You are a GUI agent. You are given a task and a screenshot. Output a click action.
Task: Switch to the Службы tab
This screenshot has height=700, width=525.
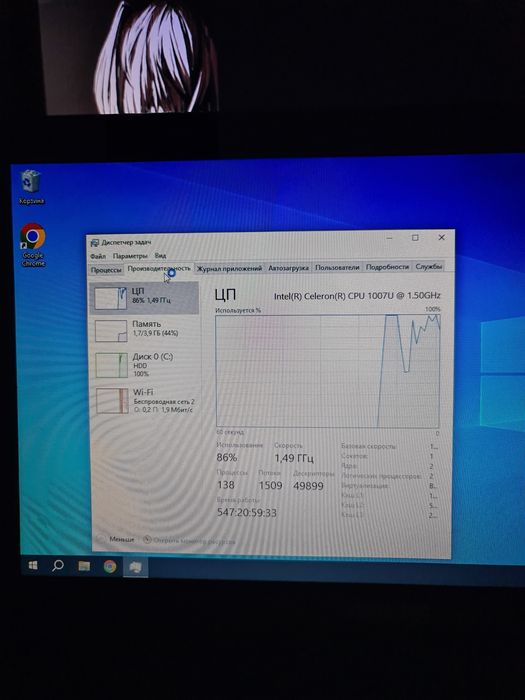point(429,267)
